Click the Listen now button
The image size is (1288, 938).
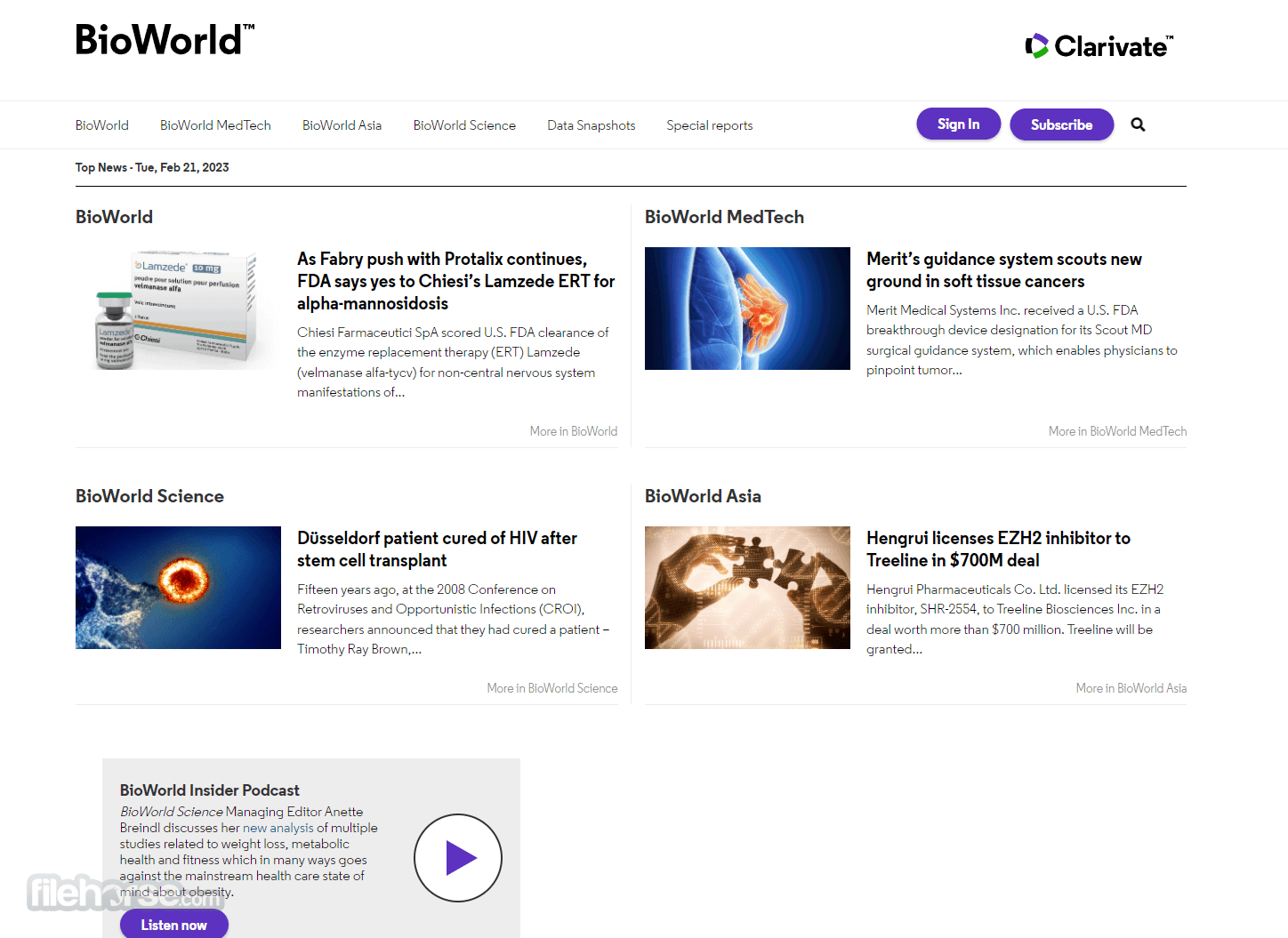click(174, 925)
